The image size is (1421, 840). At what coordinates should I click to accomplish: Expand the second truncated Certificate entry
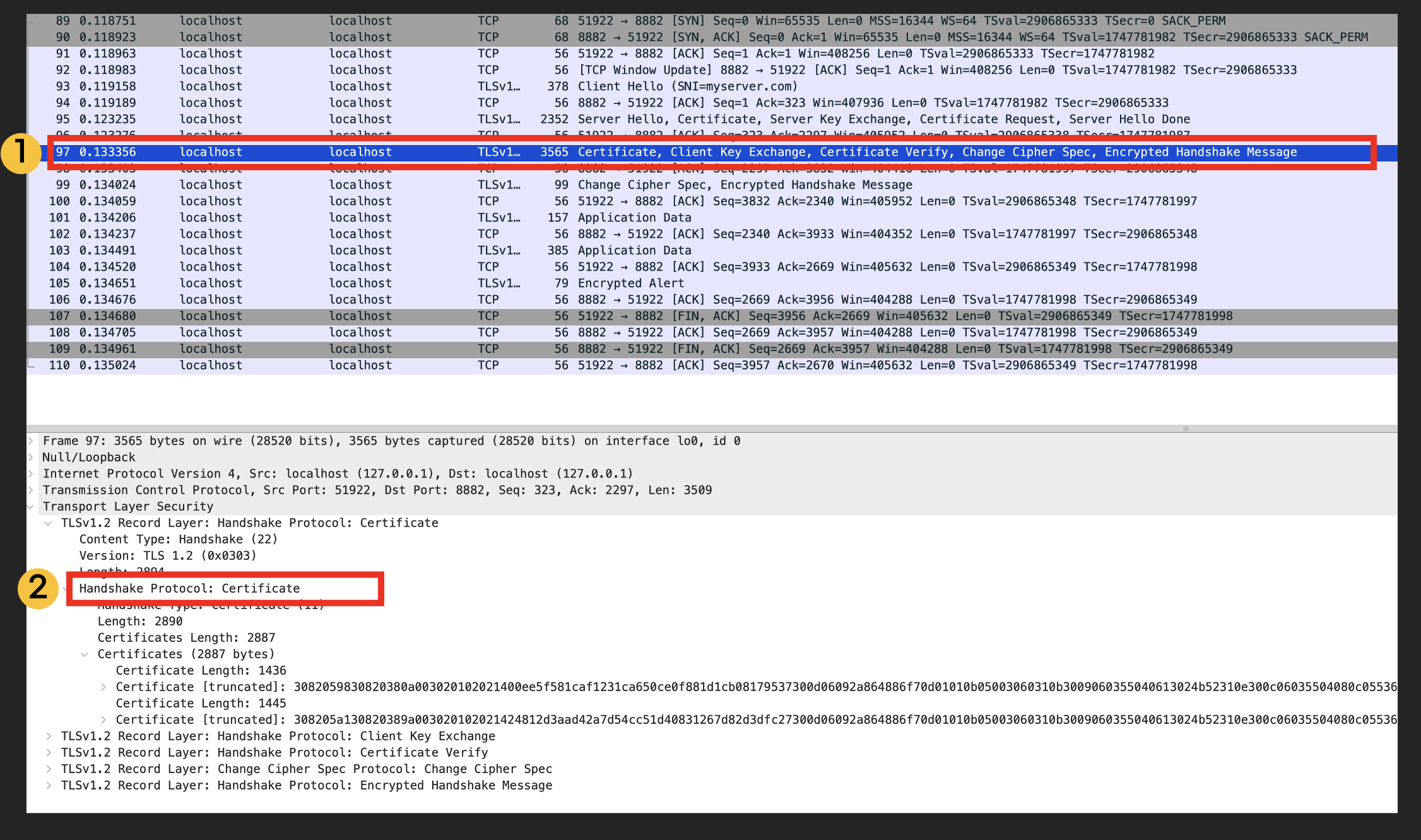pyautogui.click(x=103, y=720)
